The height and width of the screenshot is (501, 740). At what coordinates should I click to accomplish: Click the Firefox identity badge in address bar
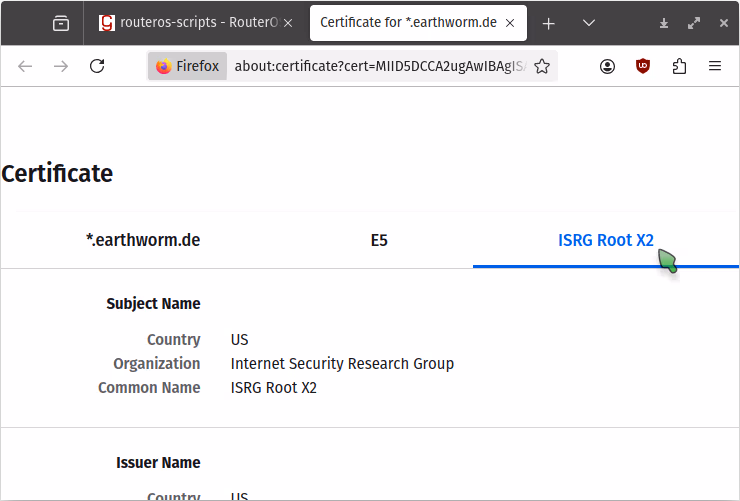187,66
